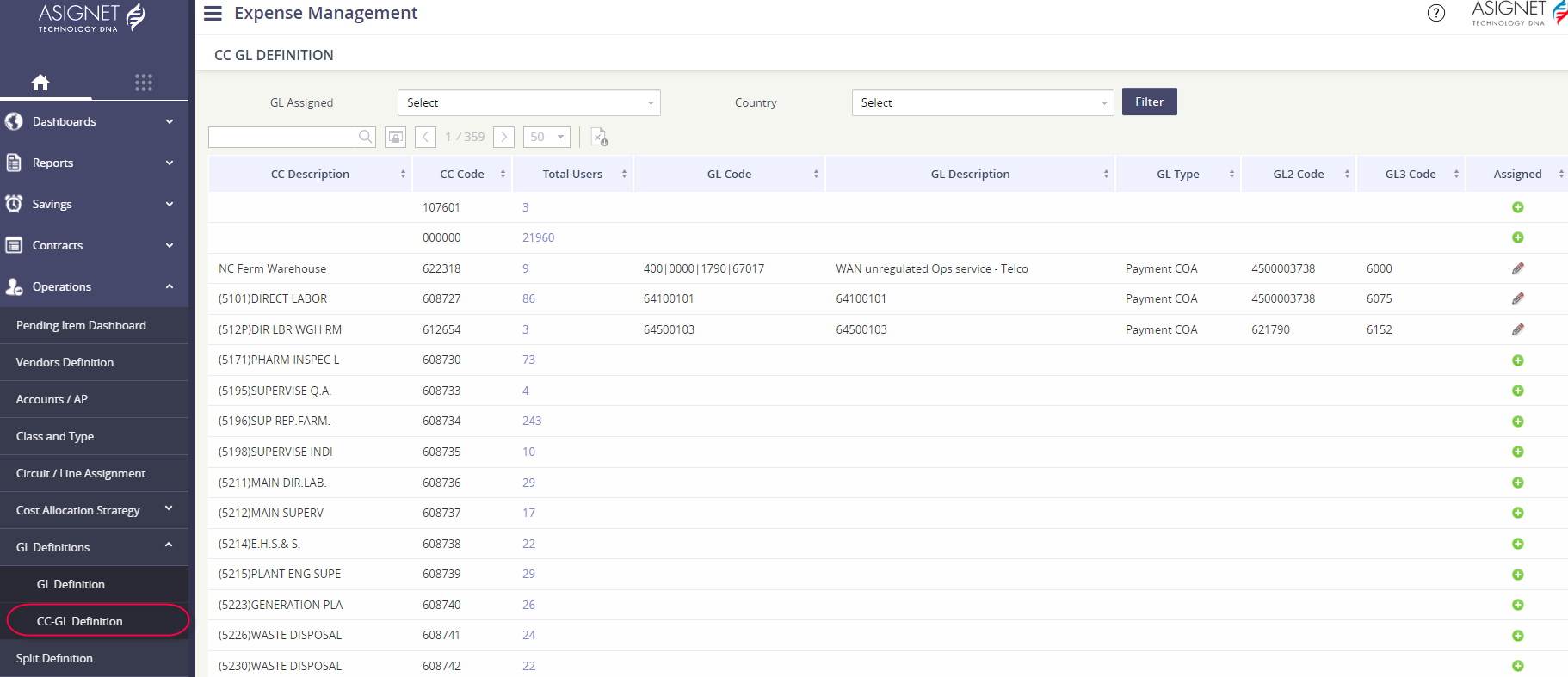This screenshot has width=1568, height=677.
Task: Expand the Contracts menu
Action: (x=94, y=245)
